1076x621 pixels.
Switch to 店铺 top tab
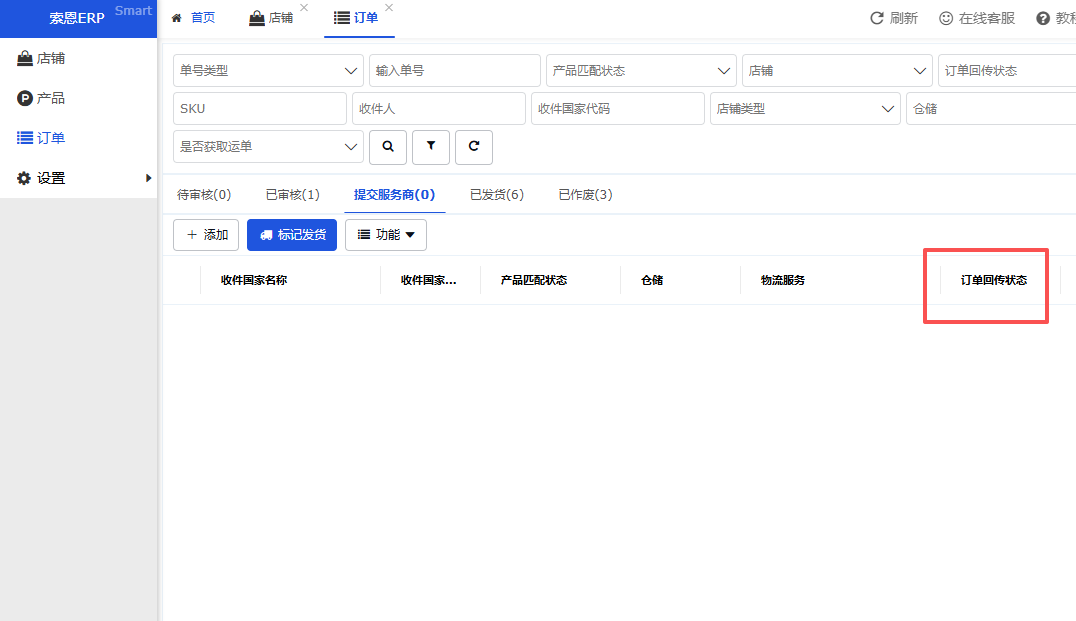coord(271,18)
